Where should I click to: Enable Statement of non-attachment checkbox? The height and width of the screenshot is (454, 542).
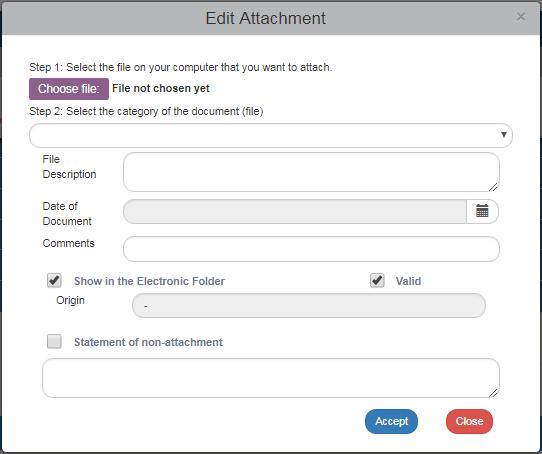click(54, 341)
